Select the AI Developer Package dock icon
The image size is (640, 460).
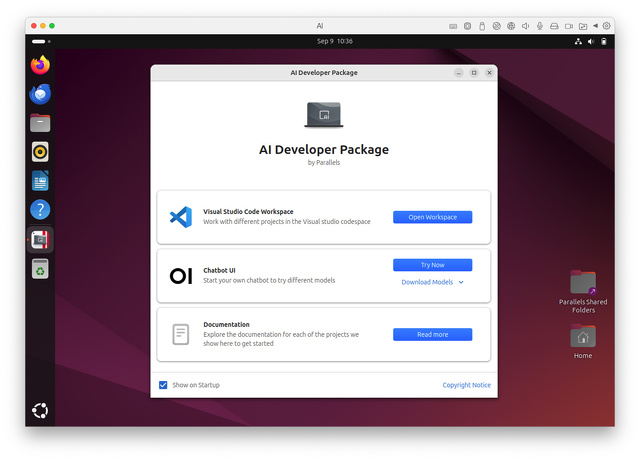pyautogui.click(x=40, y=240)
